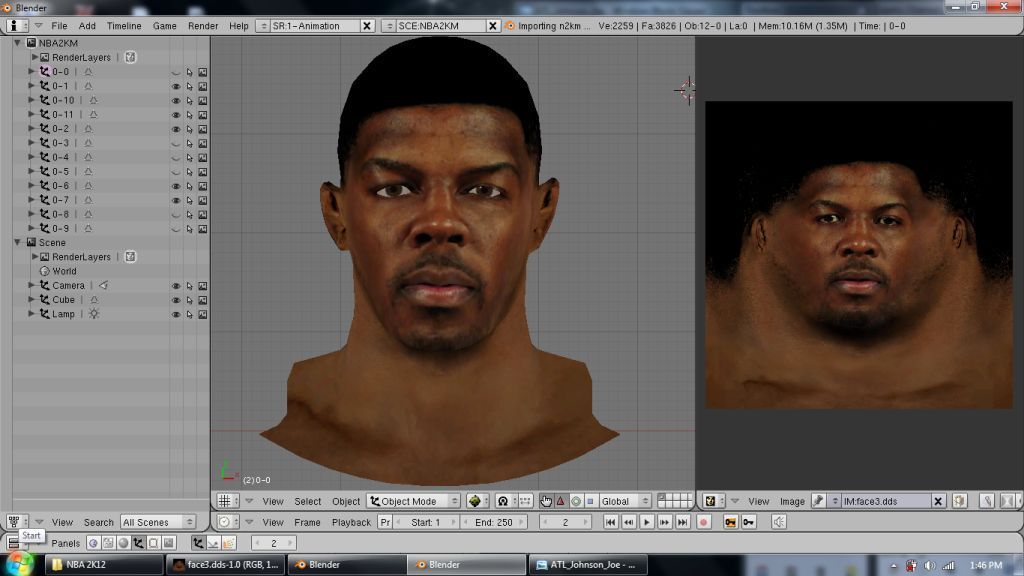This screenshot has width=1024, height=576.
Task: Open the Timeline menu in top bar
Action: point(124,25)
